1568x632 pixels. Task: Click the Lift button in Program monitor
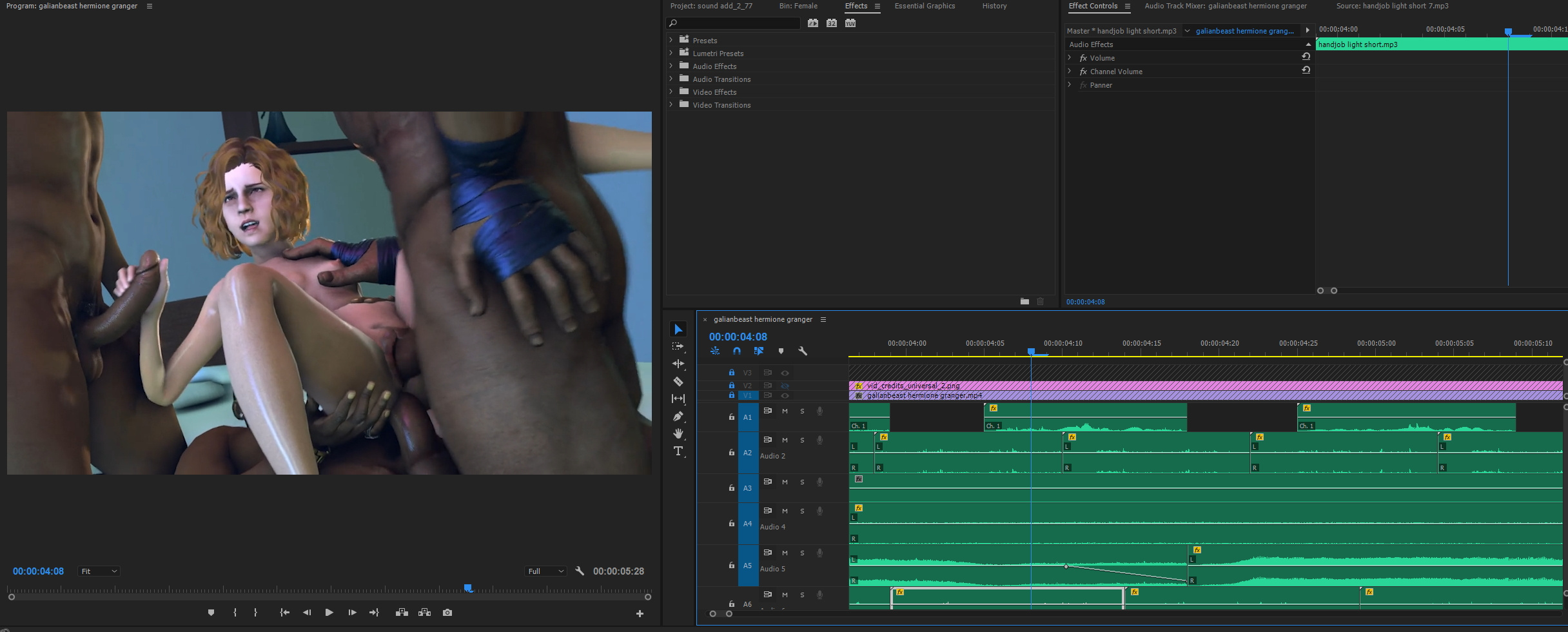402,613
